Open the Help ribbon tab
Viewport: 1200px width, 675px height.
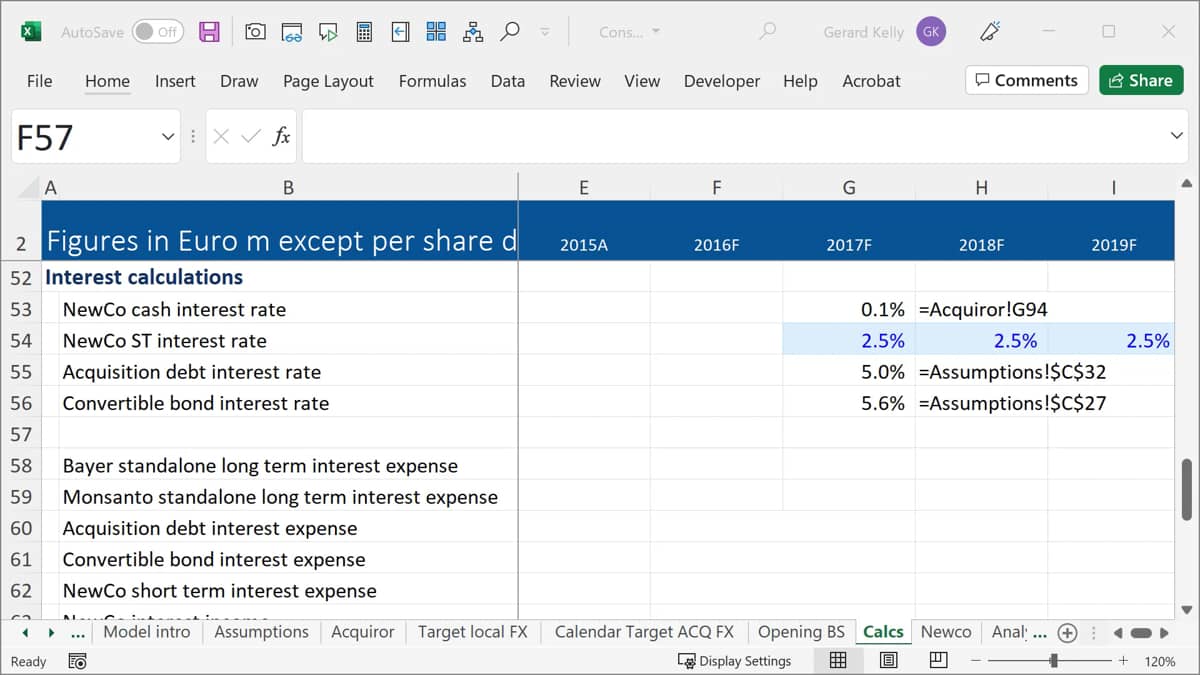(800, 81)
